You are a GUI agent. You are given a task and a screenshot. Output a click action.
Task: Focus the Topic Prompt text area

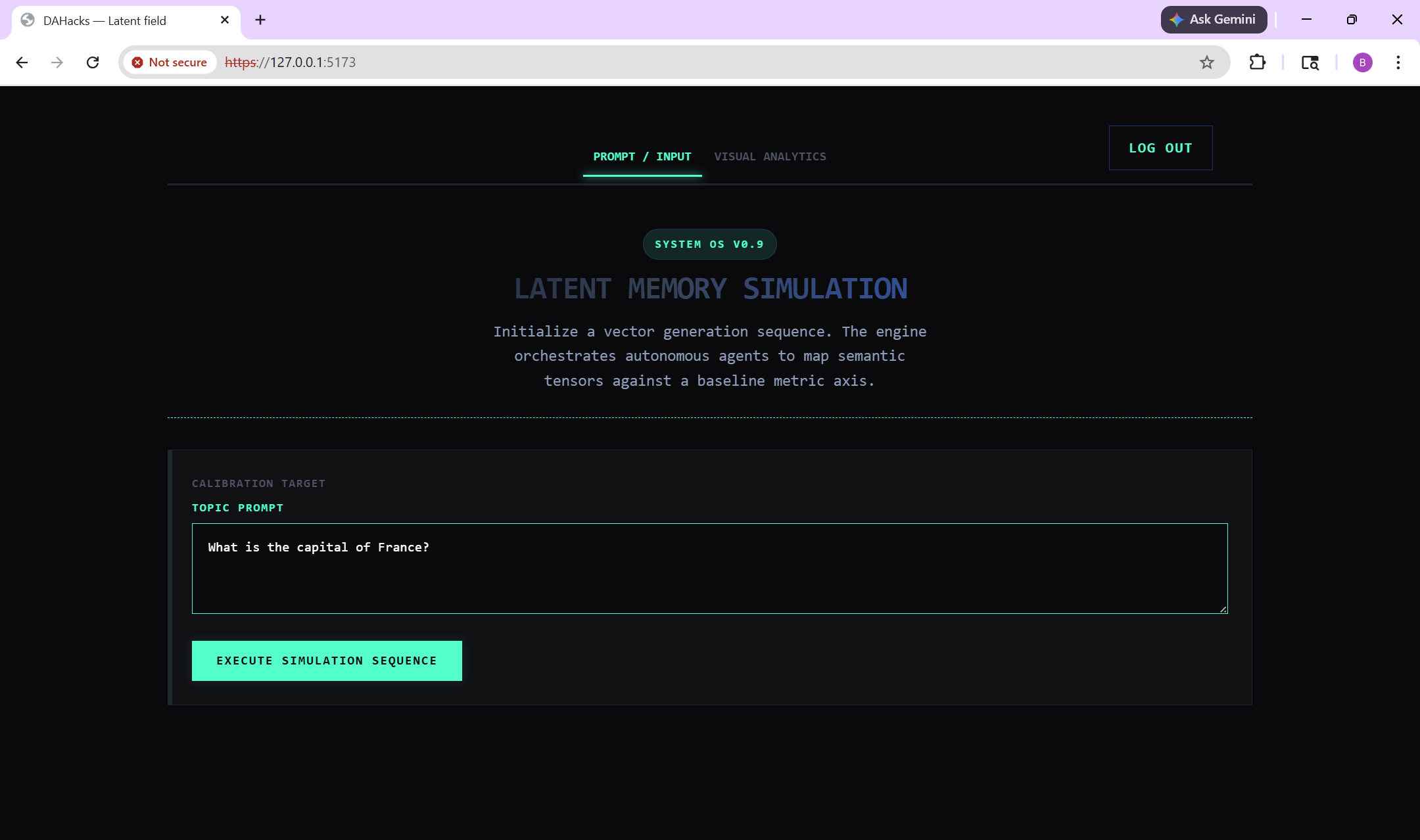(x=709, y=569)
